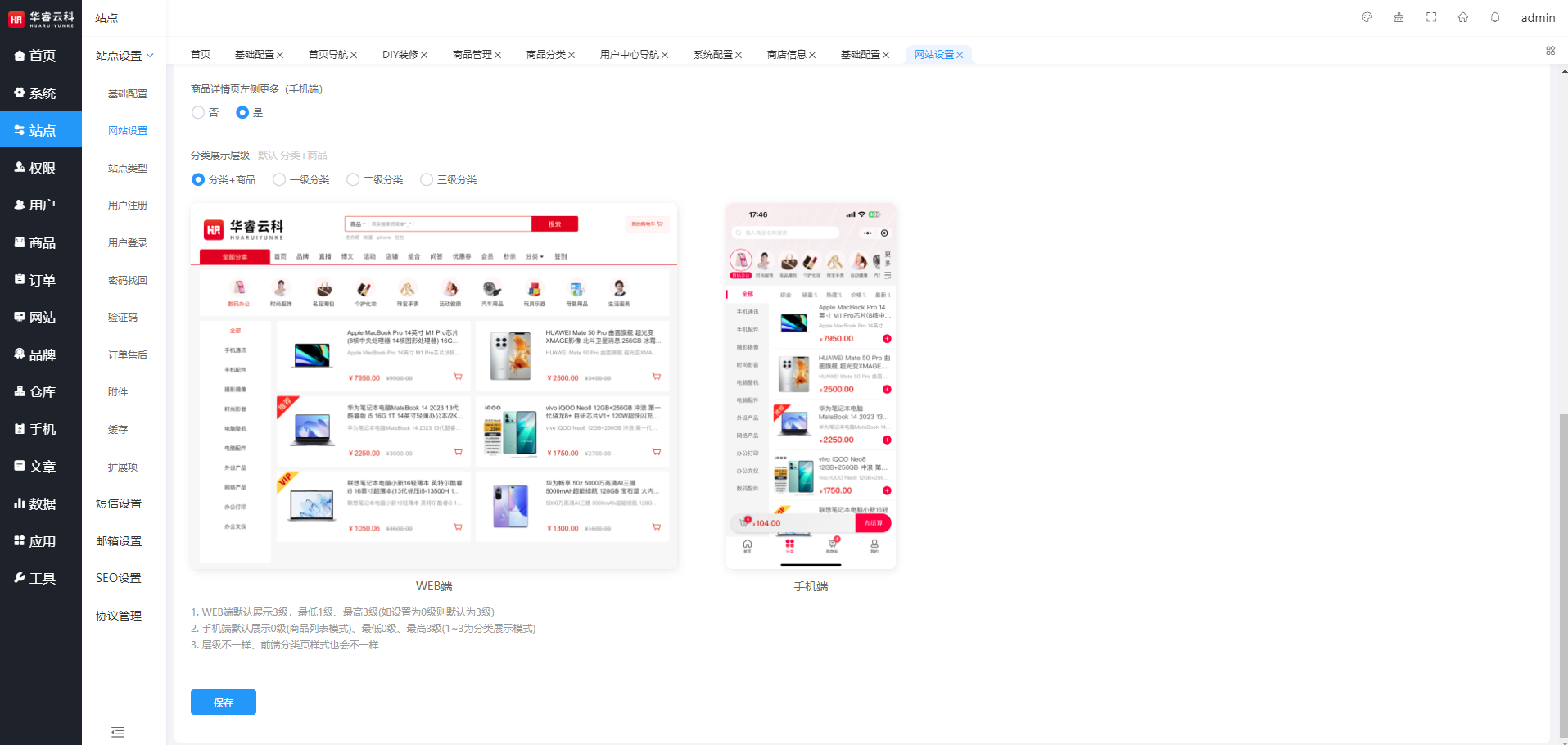
Task: Open 基础配置 in the submenu
Action: click(128, 94)
